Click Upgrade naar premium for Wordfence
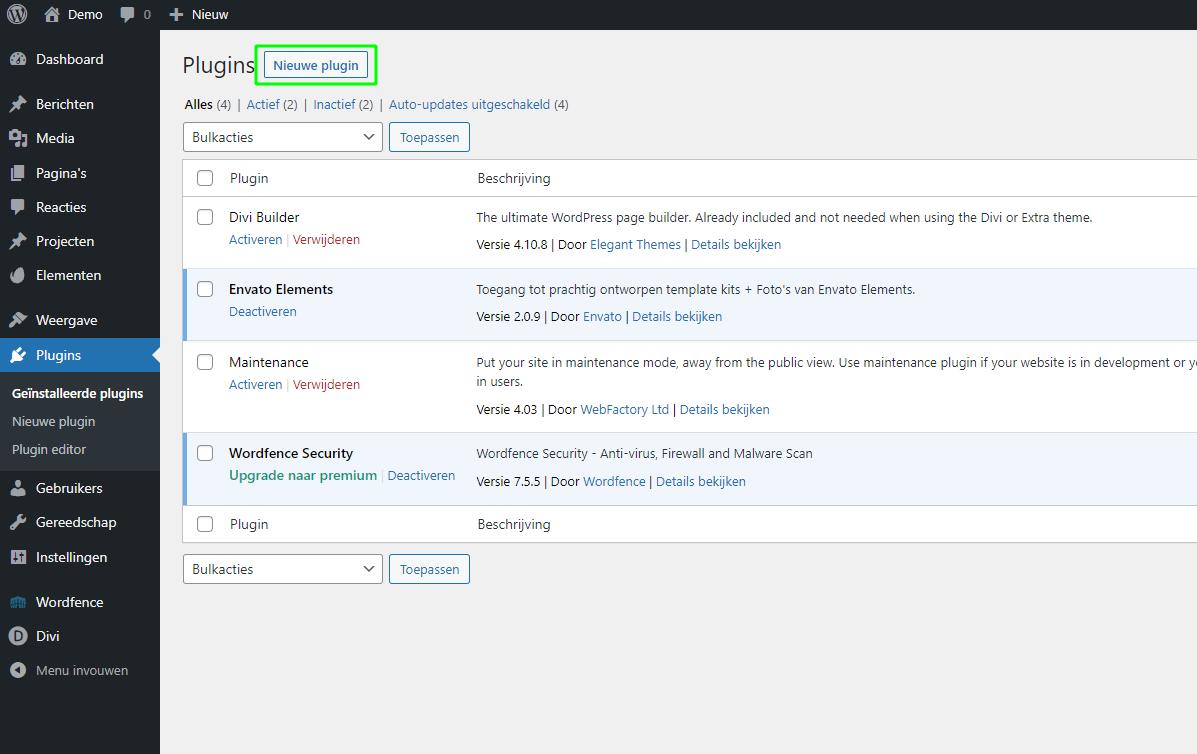Screen dimensions: 1197x754 click(303, 475)
